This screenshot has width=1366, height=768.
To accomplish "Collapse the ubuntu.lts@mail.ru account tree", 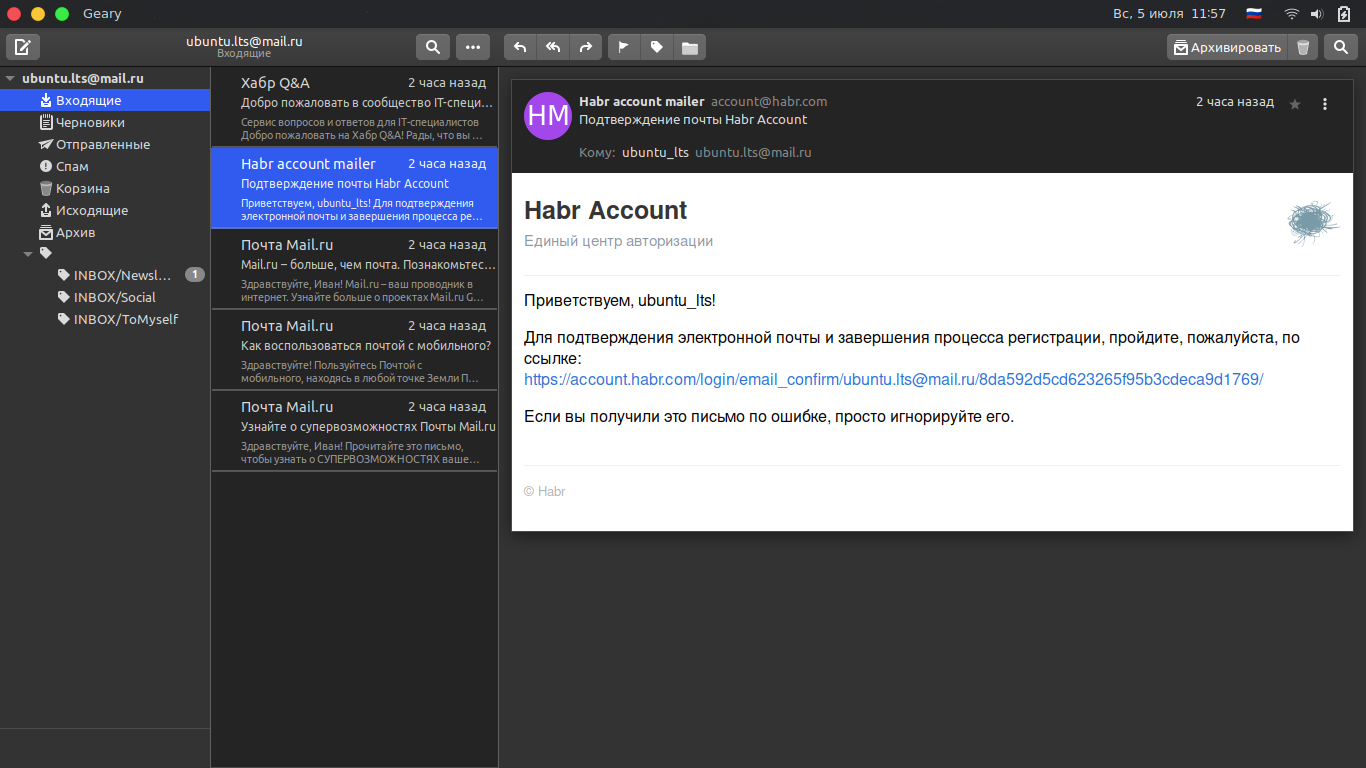I will [10, 78].
